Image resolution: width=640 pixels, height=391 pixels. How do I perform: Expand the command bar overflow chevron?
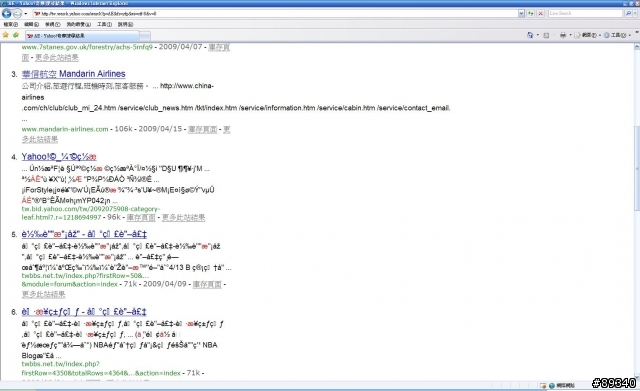point(636,33)
